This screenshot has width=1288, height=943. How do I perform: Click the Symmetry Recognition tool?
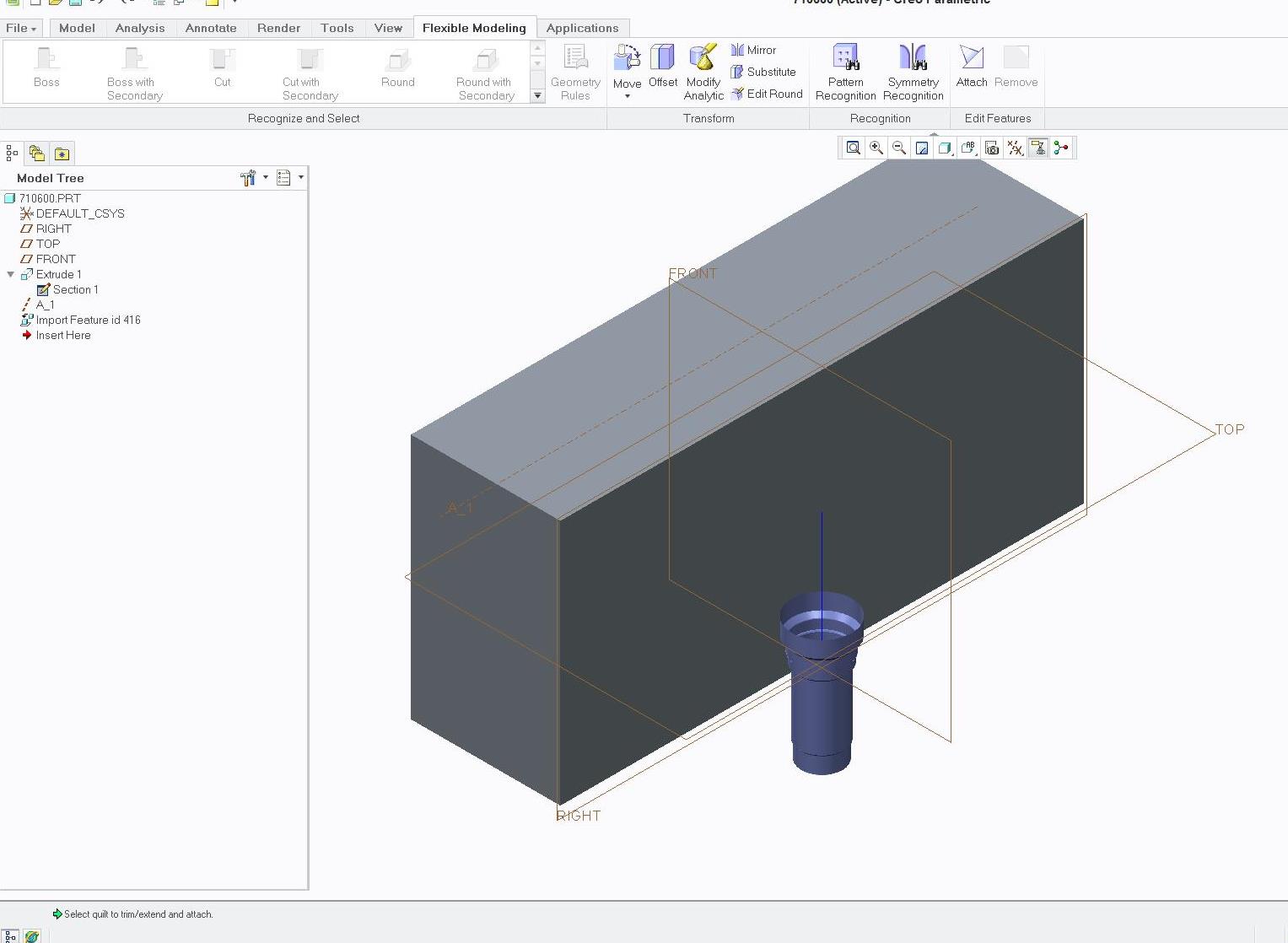point(913,73)
